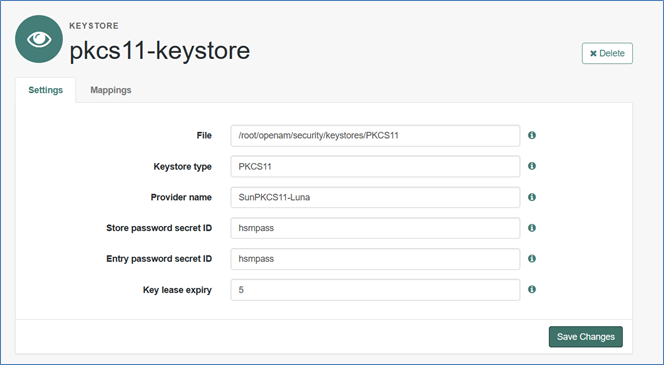Click the File field label
664x365 pixels.
point(204,135)
